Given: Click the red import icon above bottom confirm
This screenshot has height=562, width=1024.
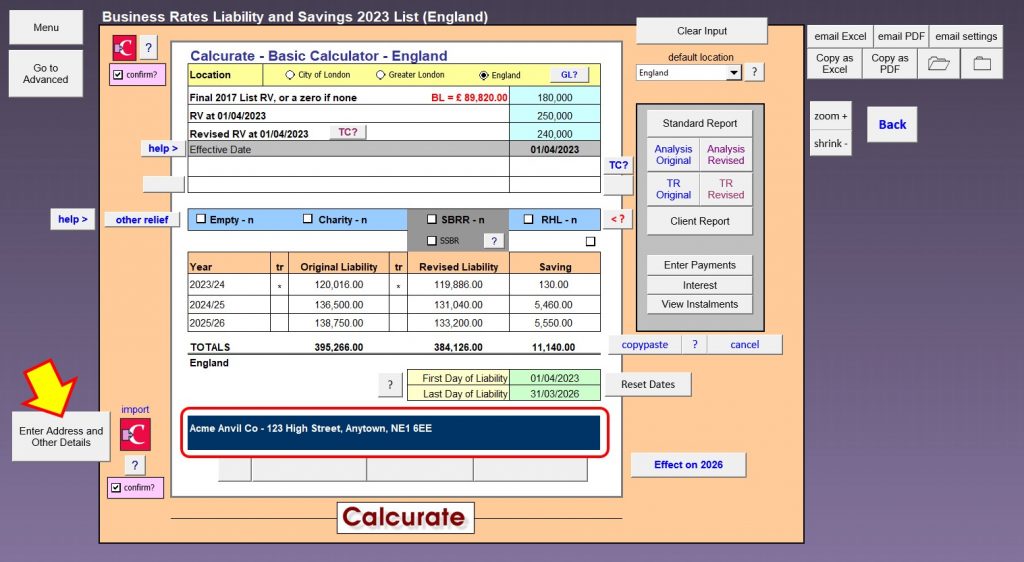Looking at the screenshot, I should tap(135, 434).
